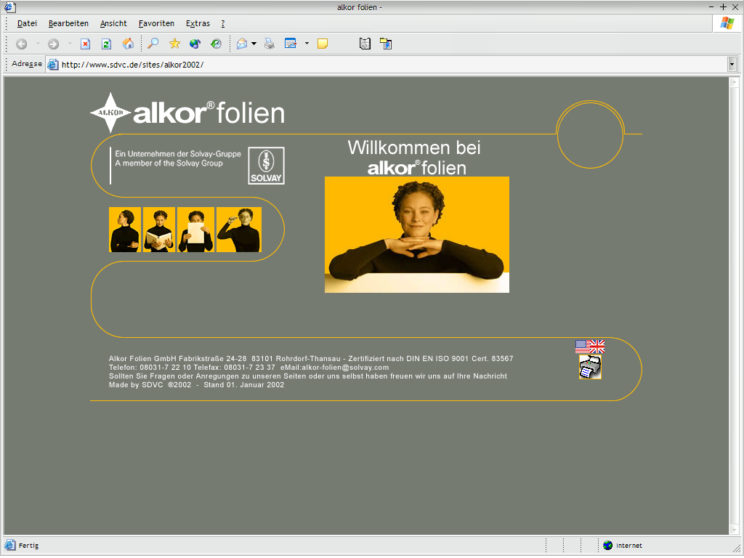The width and height of the screenshot is (744, 558).
Task: Print page with toolbar printer icon
Action: pos(270,44)
